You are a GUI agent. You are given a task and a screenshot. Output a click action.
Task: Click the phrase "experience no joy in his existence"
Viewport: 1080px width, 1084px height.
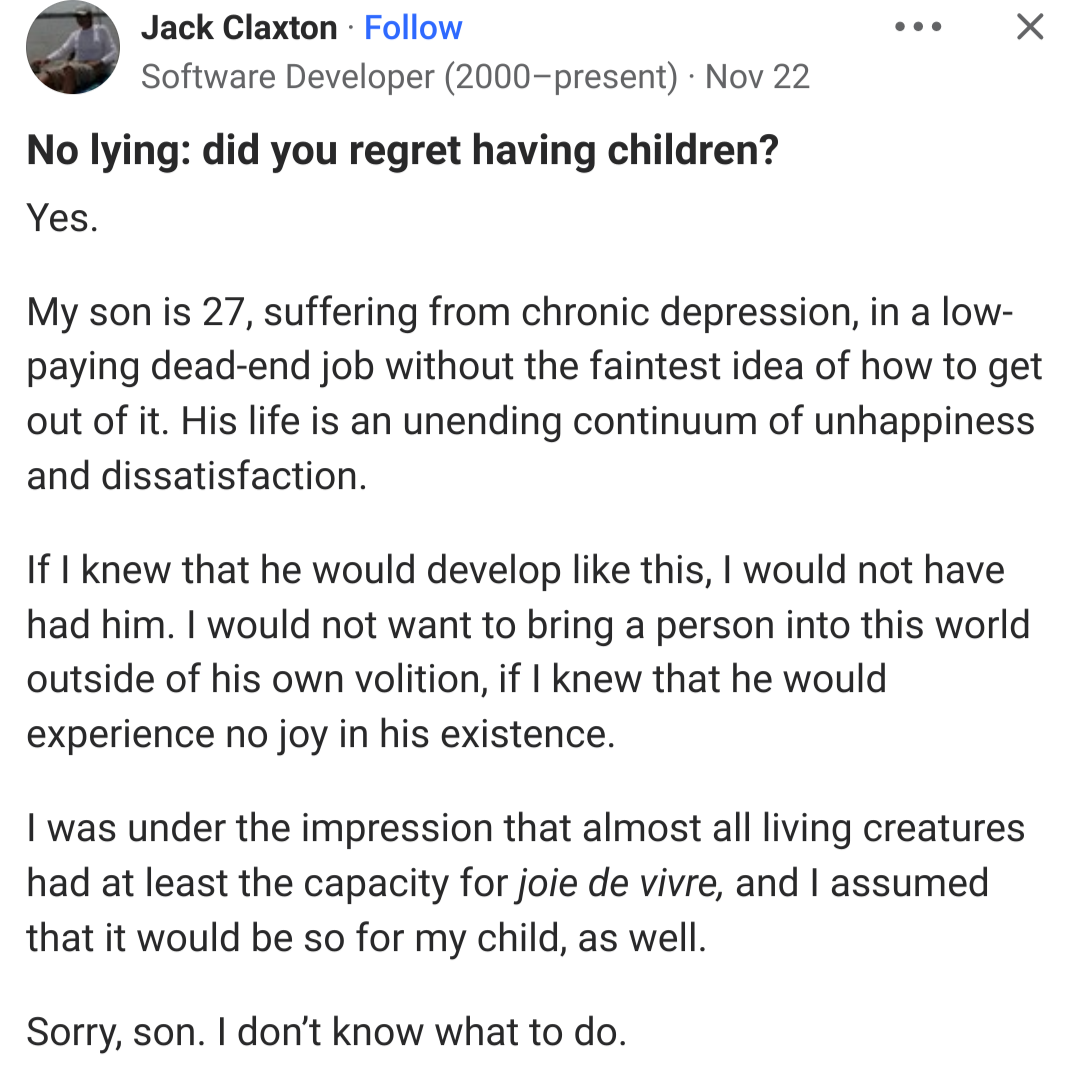tap(318, 734)
